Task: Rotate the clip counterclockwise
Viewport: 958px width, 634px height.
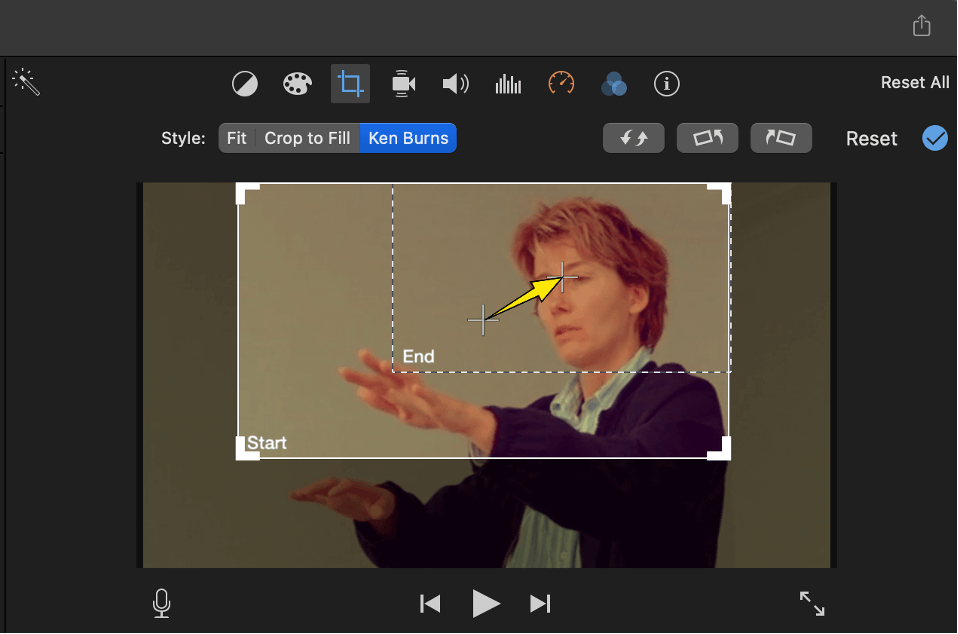Action: click(707, 138)
